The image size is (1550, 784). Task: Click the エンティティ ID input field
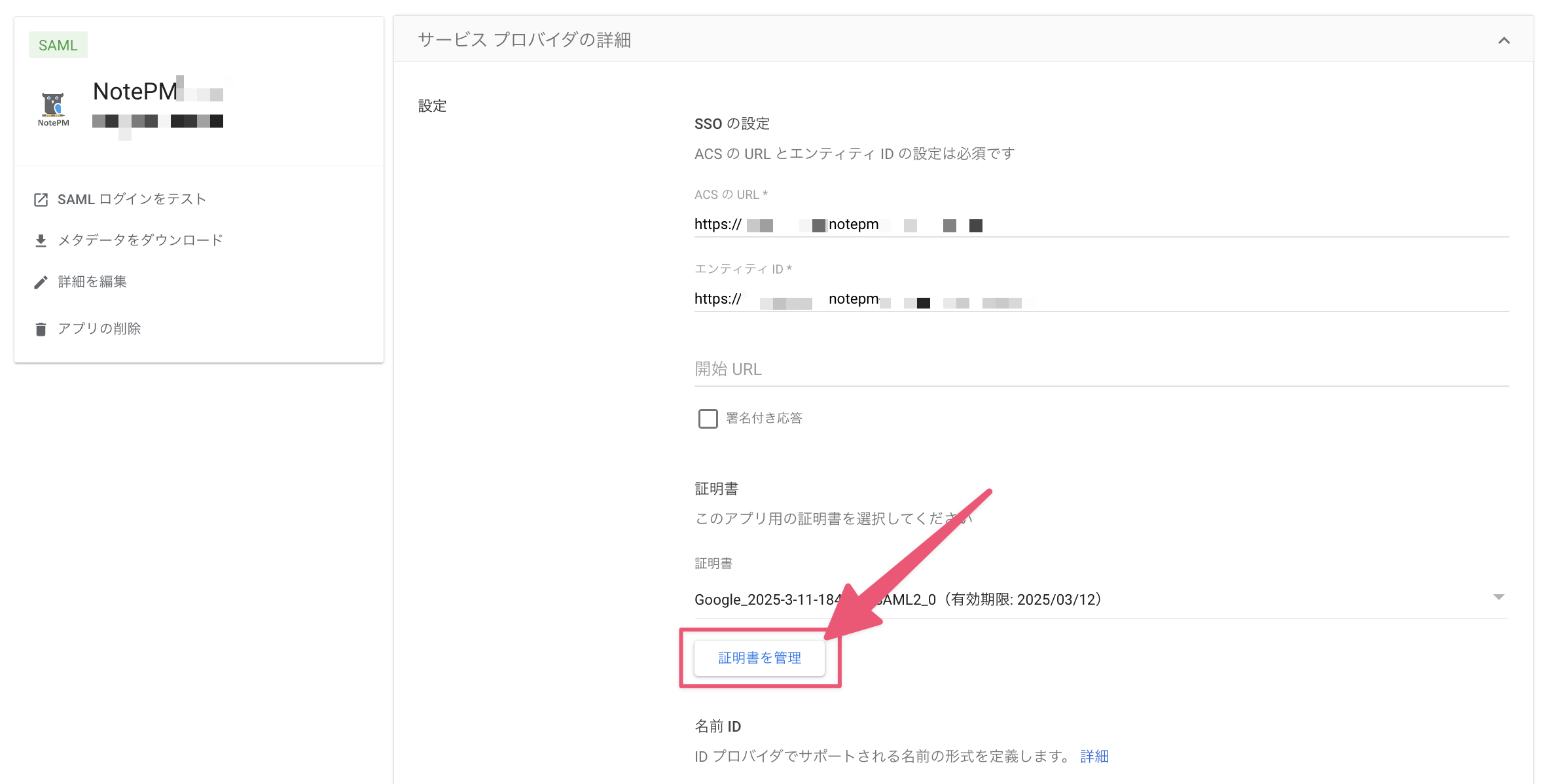click(x=1102, y=299)
